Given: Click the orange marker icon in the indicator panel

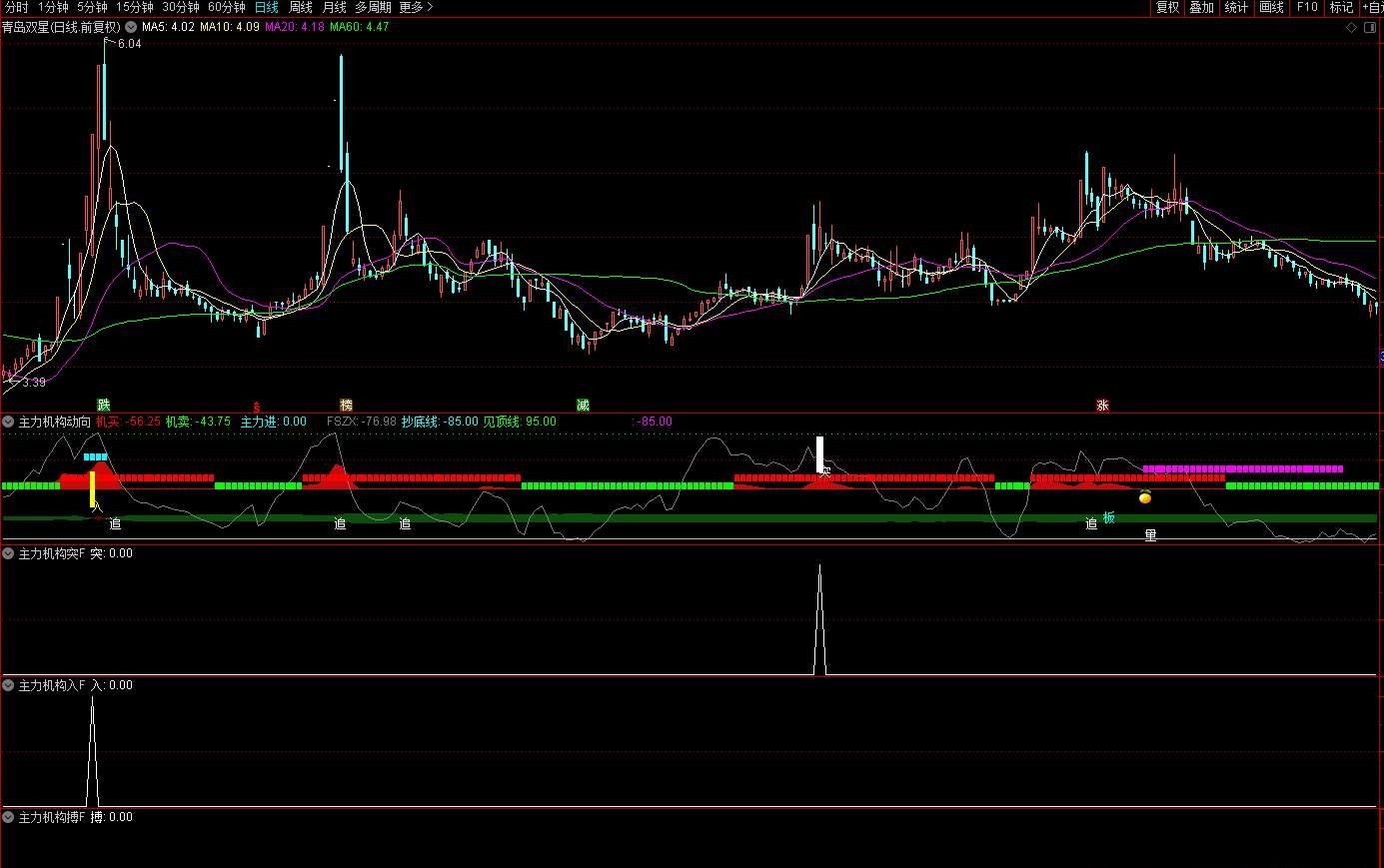Looking at the screenshot, I should [x=1145, y=496].
